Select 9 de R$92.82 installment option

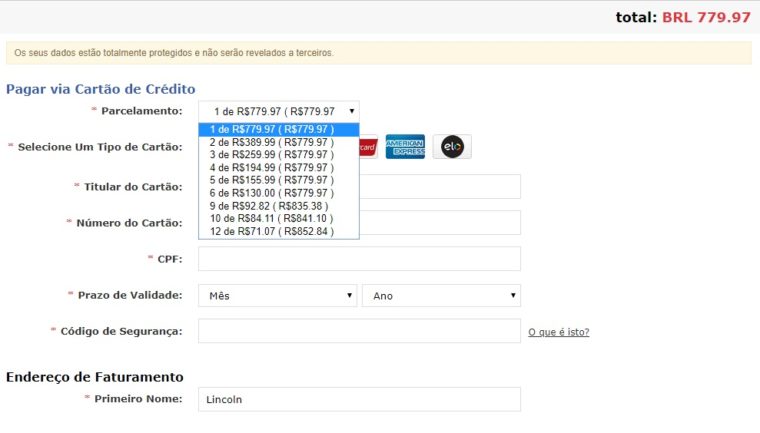(x=279, y=206)
